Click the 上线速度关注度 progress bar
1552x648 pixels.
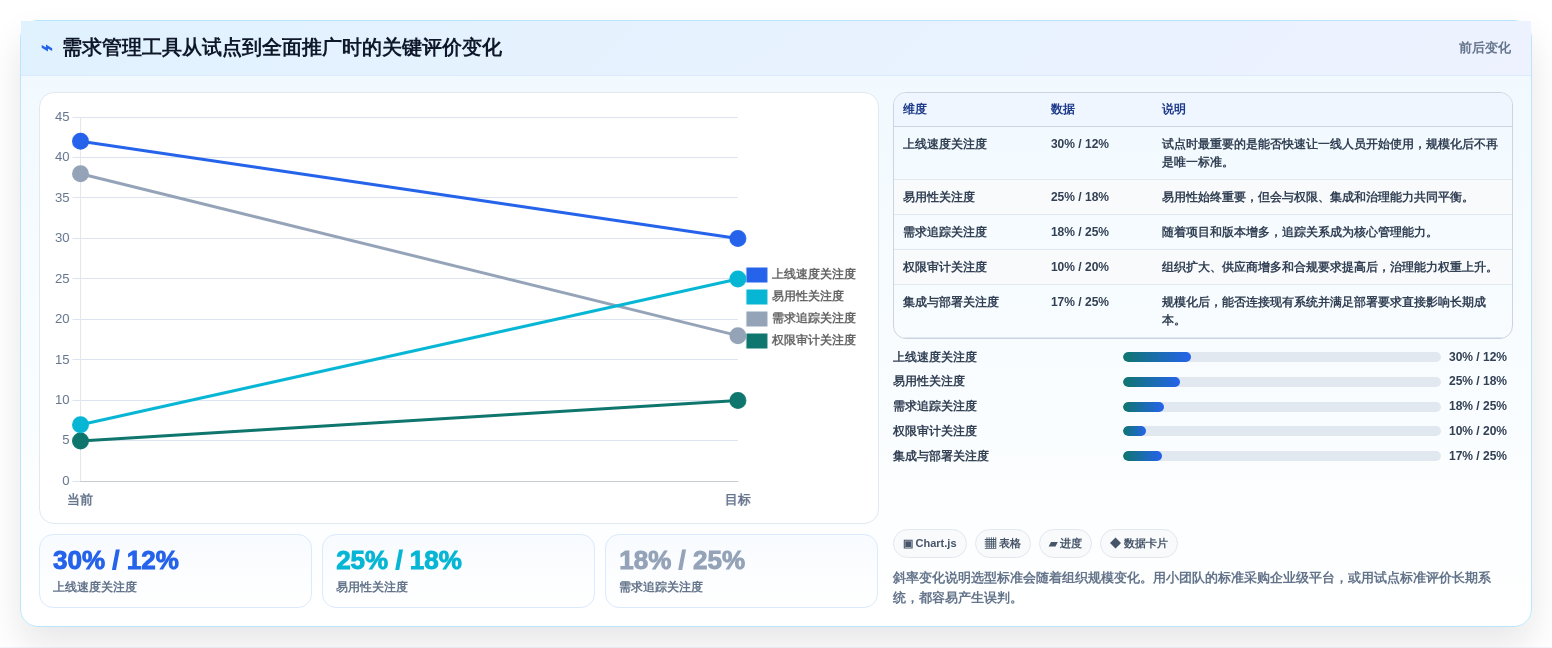point(1281,357)
